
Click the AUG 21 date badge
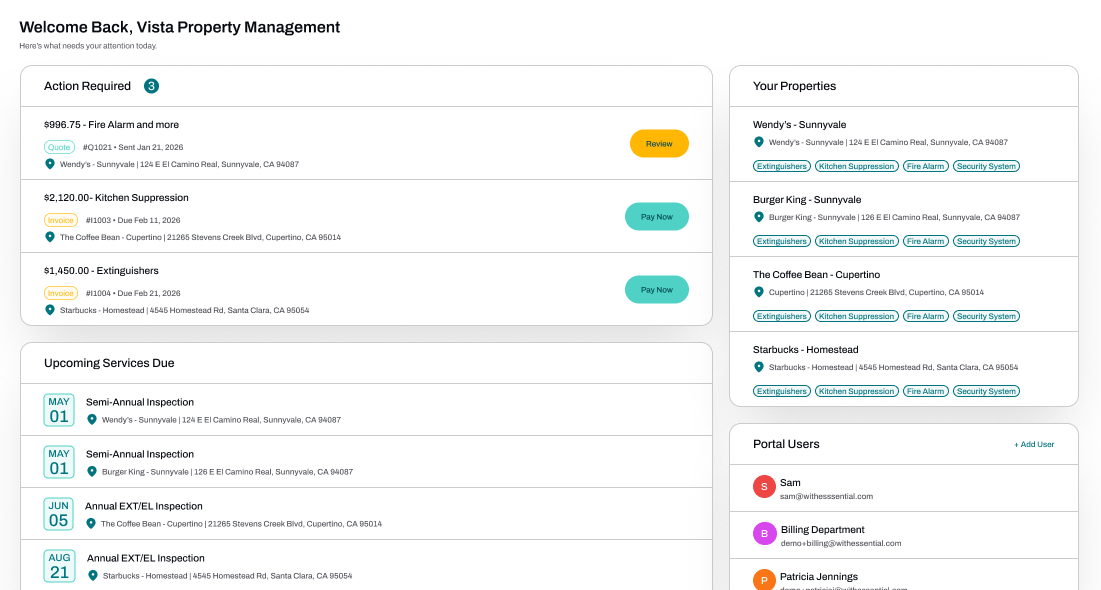(x=59, y=566)
